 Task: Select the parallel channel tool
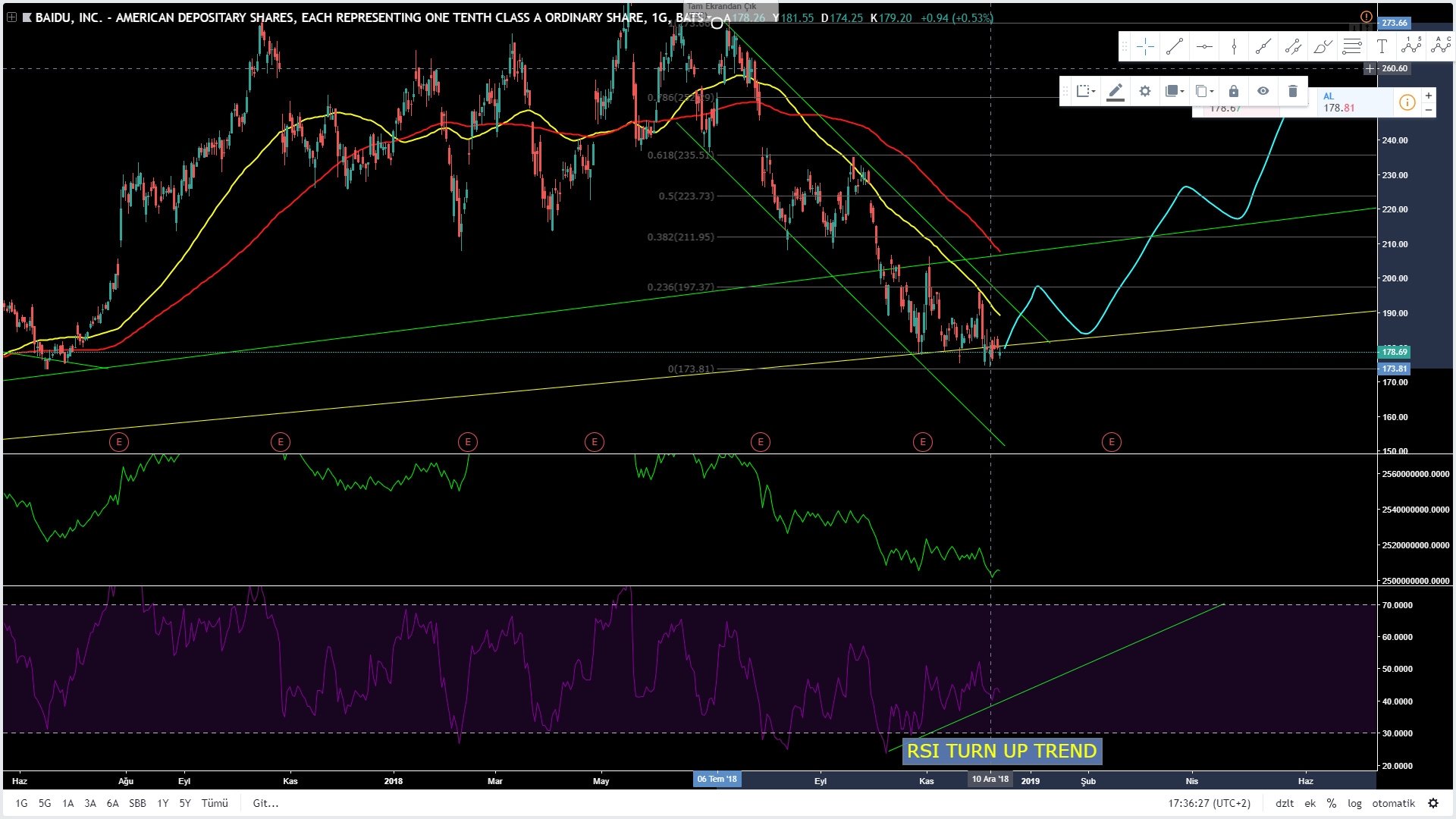[1293, 47]
